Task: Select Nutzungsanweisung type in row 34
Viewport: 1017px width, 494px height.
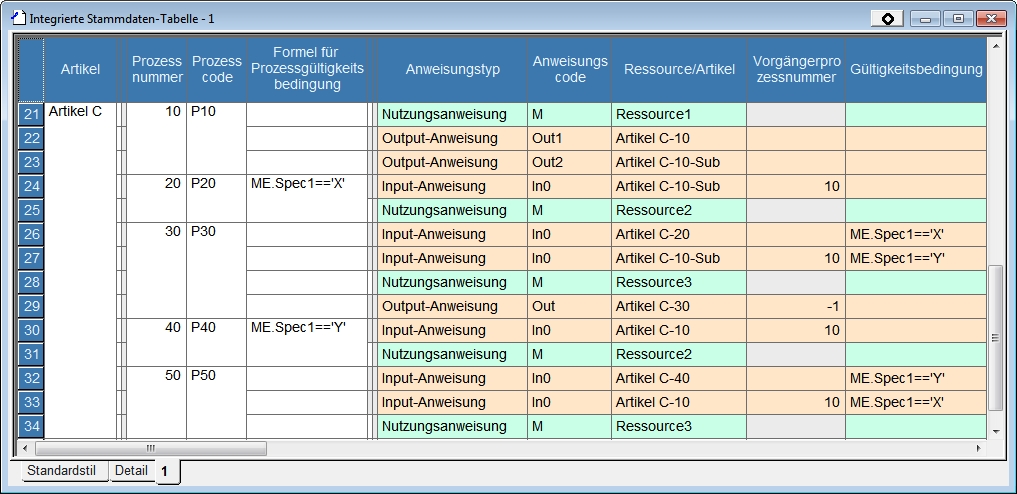Action: point(453,426)
